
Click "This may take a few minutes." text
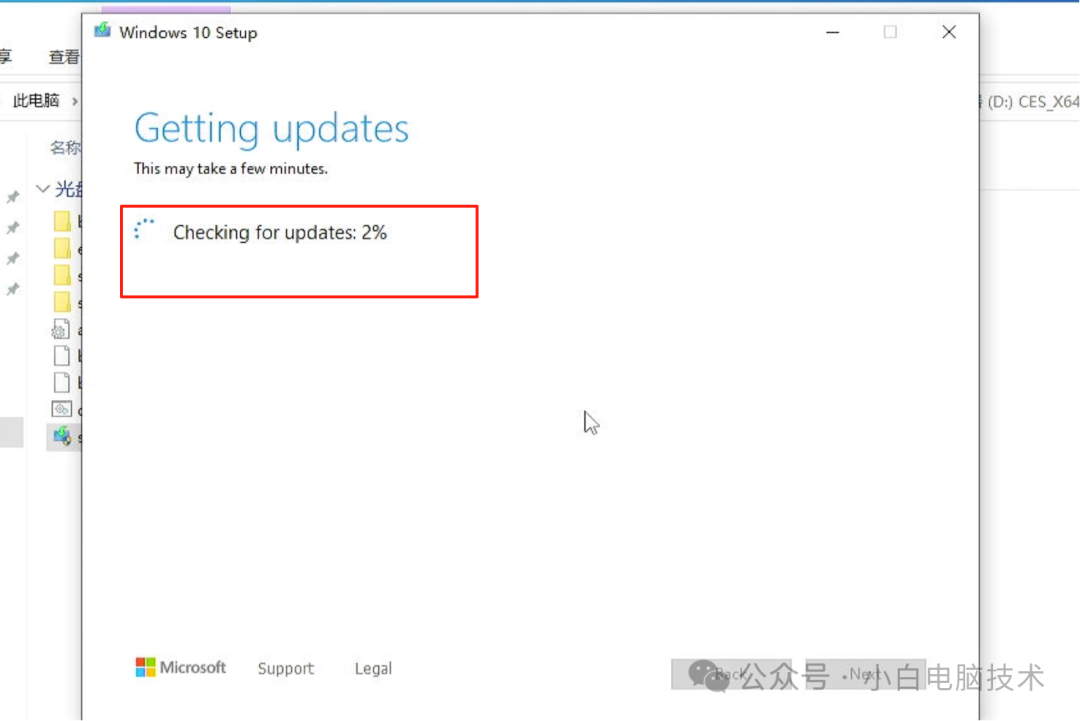231,169
